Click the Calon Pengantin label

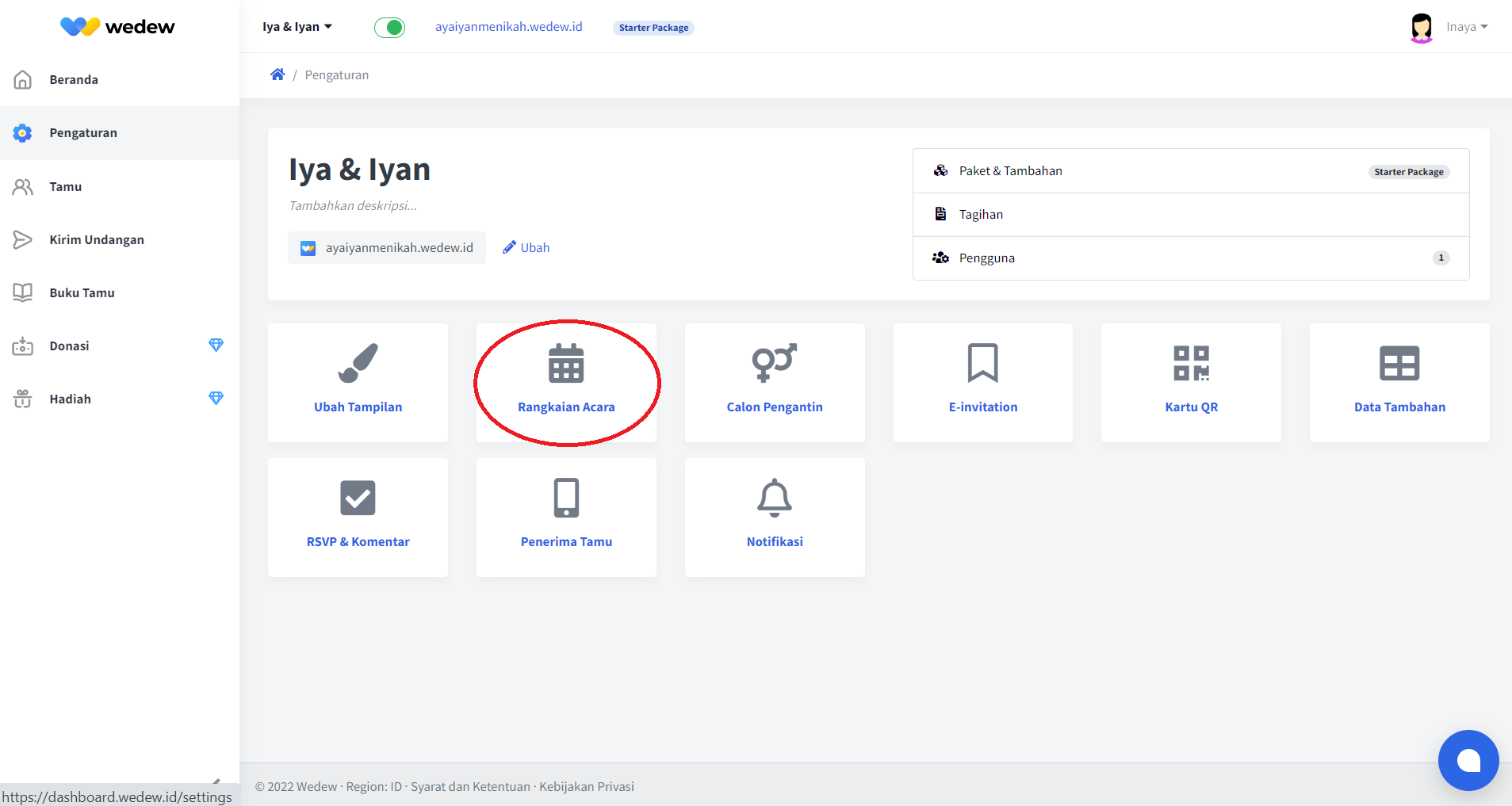[775, 407]
